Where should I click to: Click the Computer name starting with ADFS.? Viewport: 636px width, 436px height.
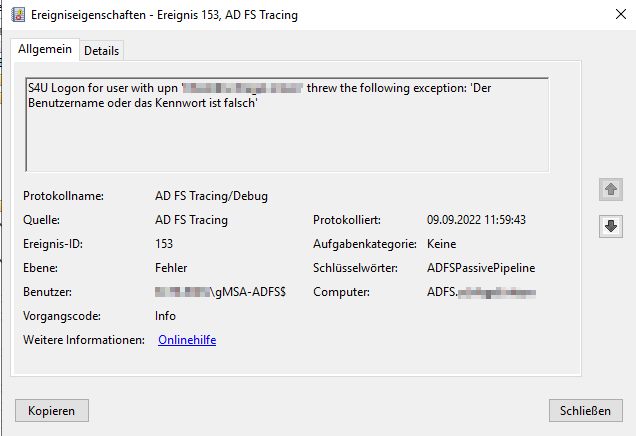click(x=481, y=292)
